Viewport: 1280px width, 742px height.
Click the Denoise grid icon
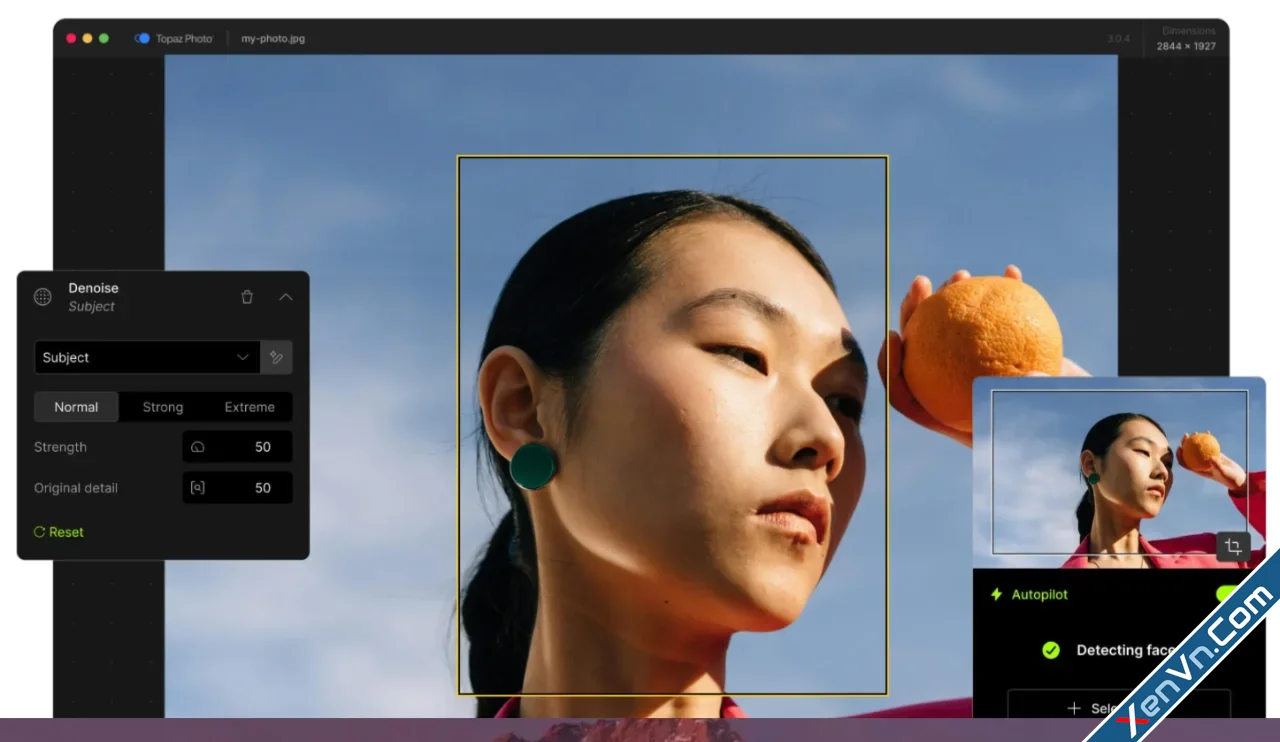click(43, 297)
